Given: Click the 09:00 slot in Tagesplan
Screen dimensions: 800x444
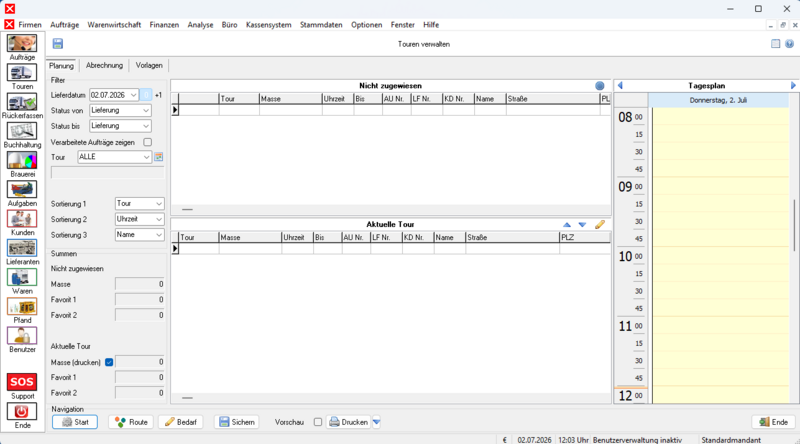Looking at the screenshot, I should point(720,186).
